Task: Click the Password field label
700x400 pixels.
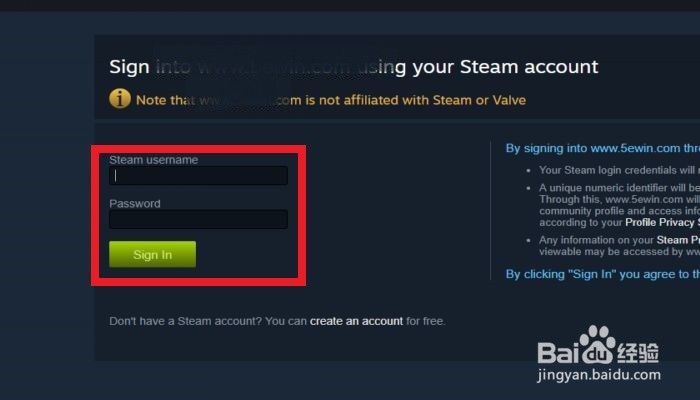Action: [135, 204]
